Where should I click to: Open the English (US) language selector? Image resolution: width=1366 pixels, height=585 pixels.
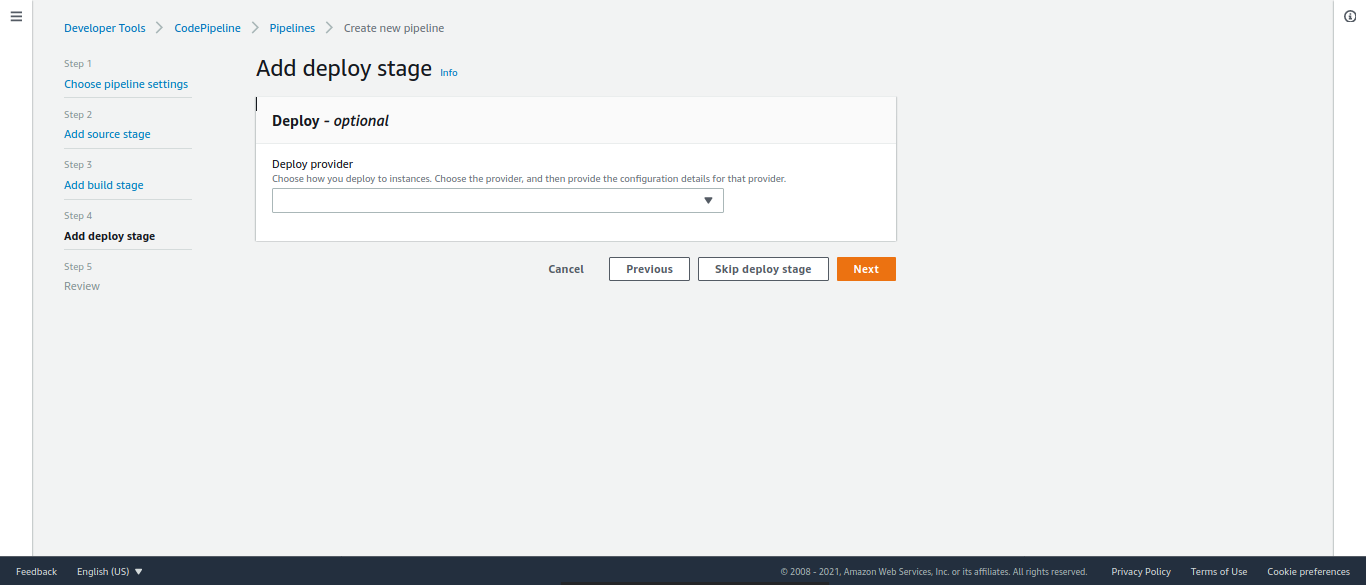coord(110,572)
